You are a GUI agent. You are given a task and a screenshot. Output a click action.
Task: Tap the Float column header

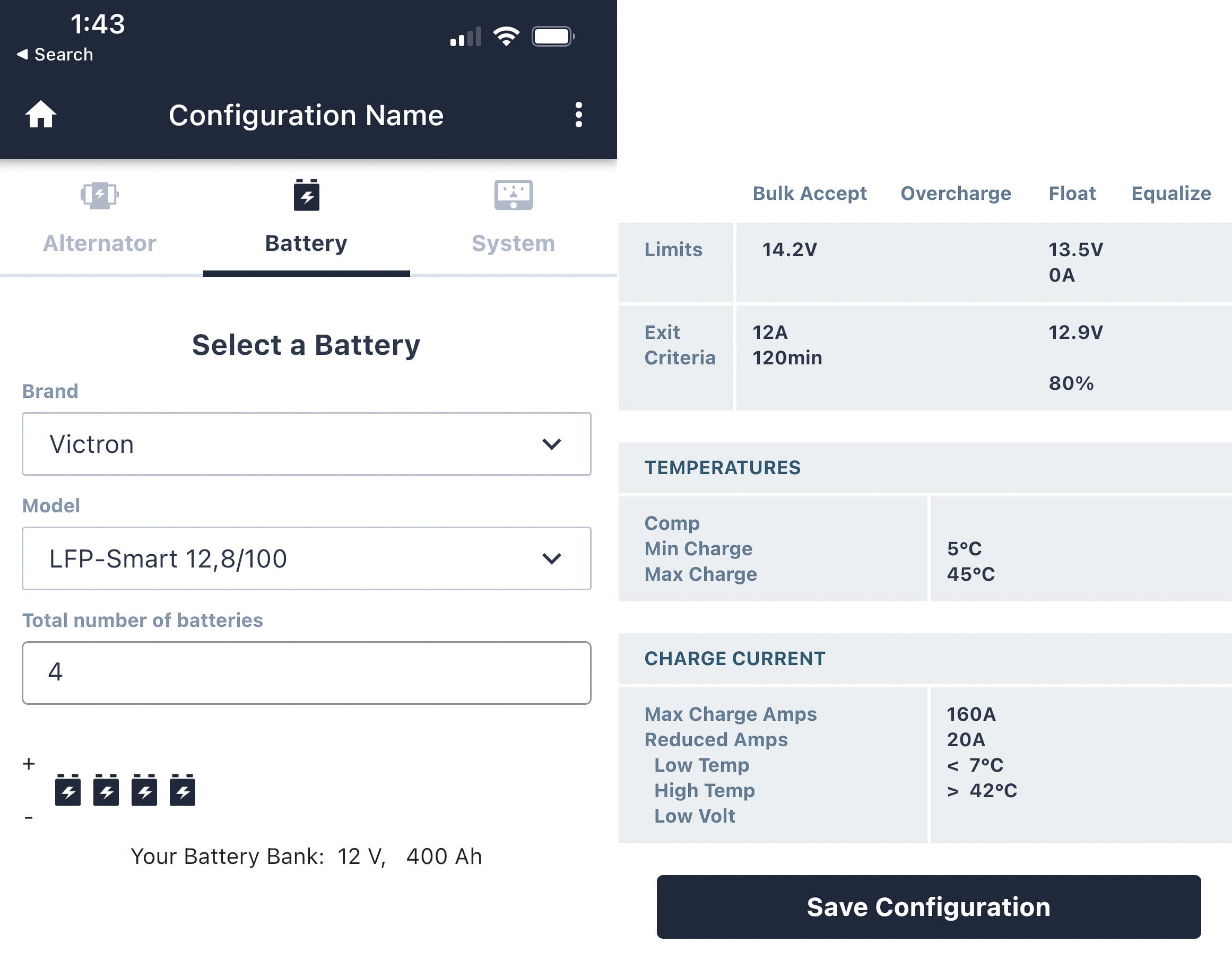1071,194
